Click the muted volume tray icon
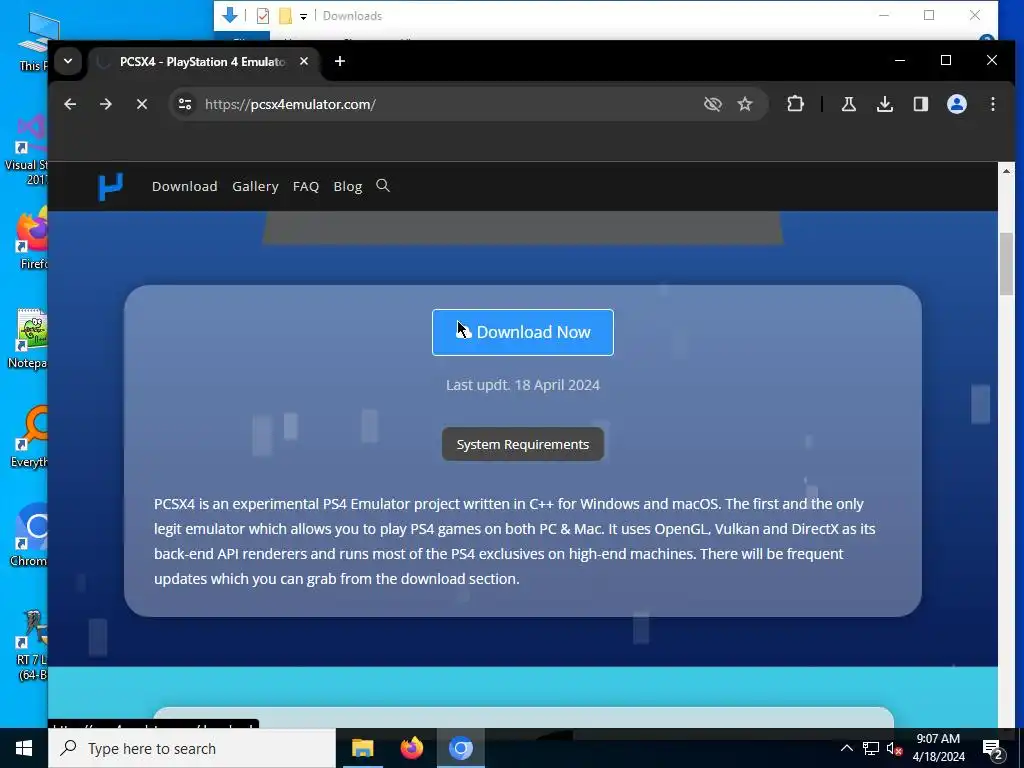Image resolution: width=1024 pixels, height=768 pixels. (x=893, y=748)
